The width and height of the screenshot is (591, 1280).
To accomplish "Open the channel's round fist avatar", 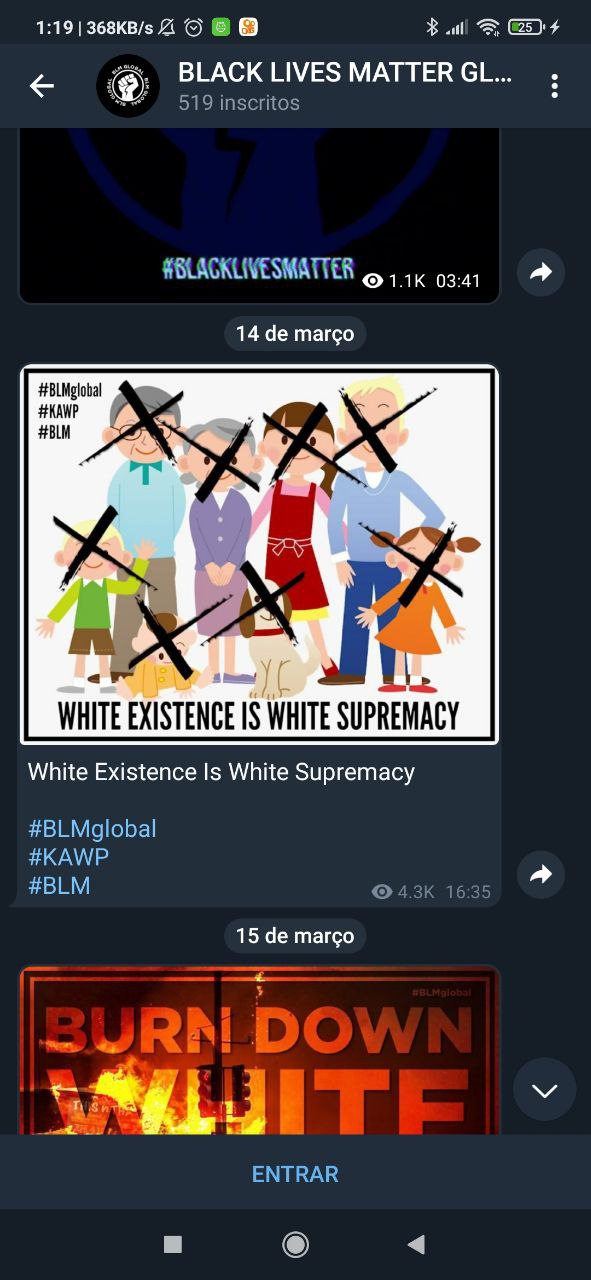I will point(128,86).
